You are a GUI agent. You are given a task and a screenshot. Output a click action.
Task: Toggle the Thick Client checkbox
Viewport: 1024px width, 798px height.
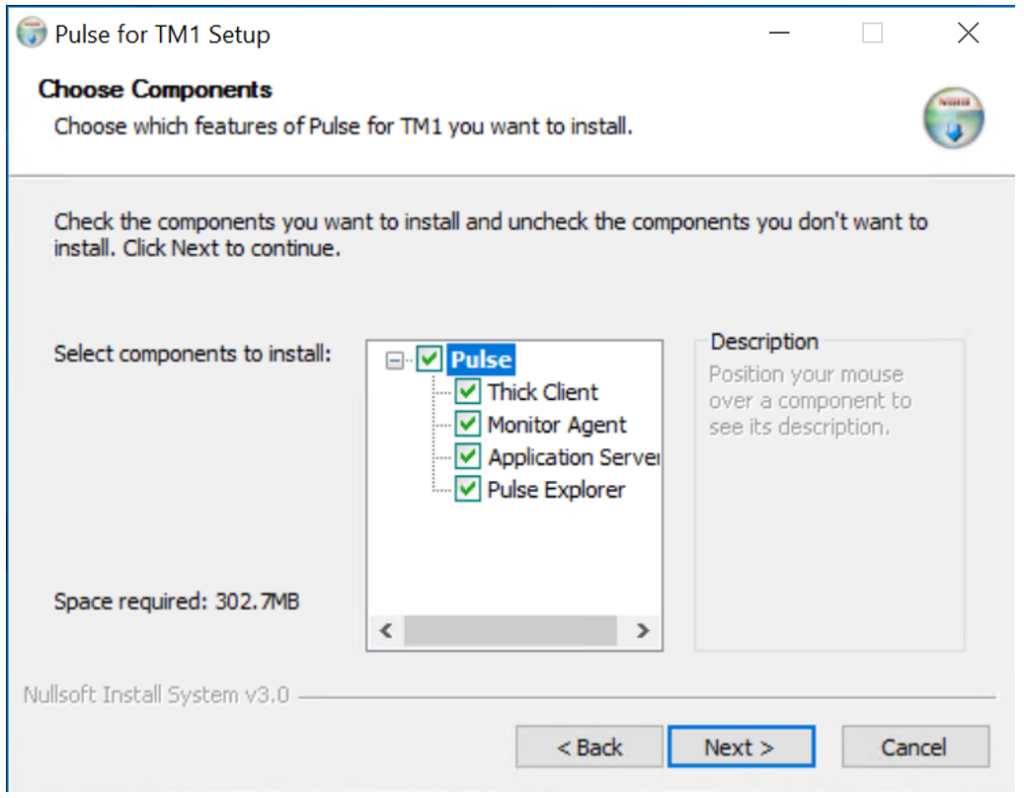[x=468, y=392]
